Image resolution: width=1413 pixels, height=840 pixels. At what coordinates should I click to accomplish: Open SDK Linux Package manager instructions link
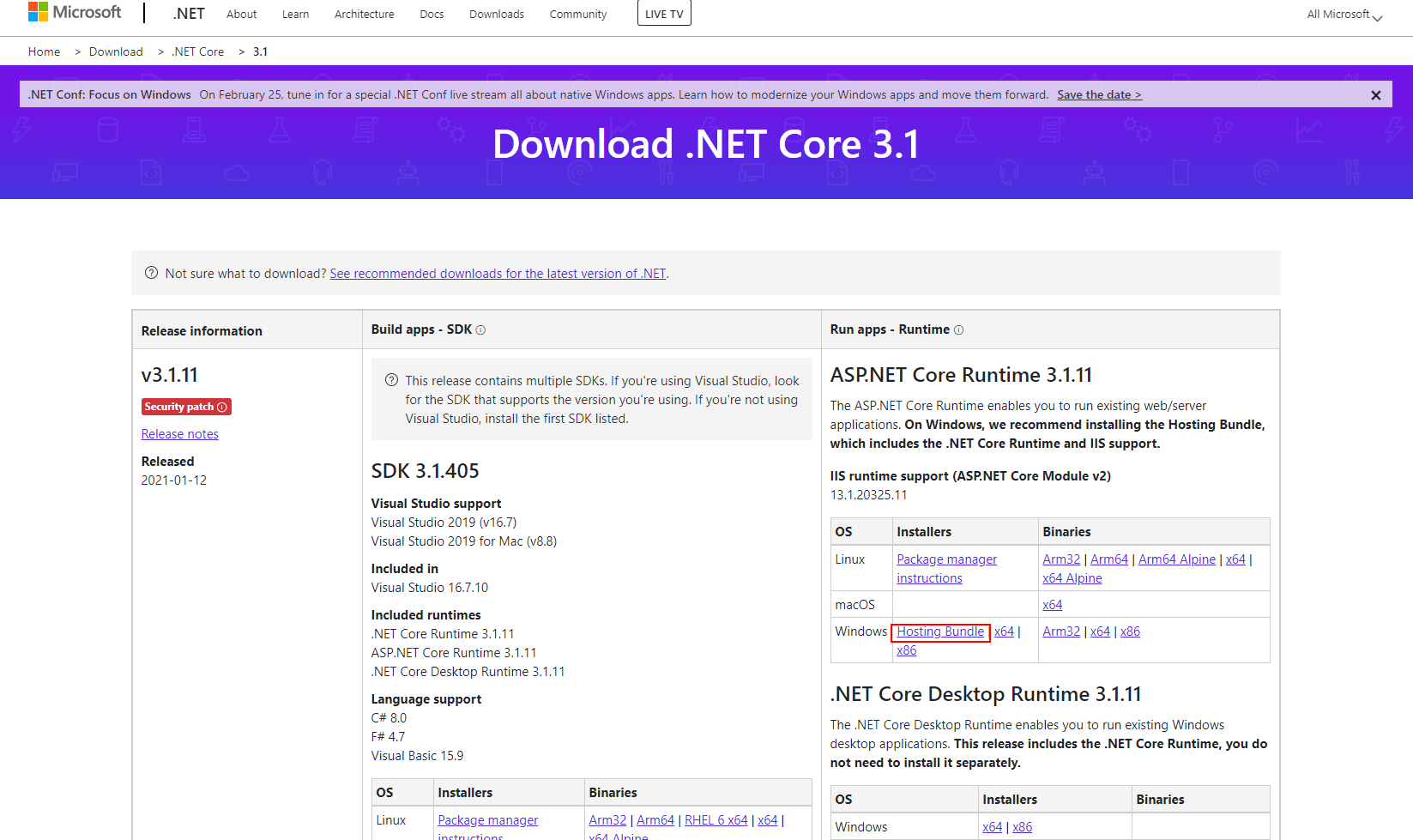[488, 826]
